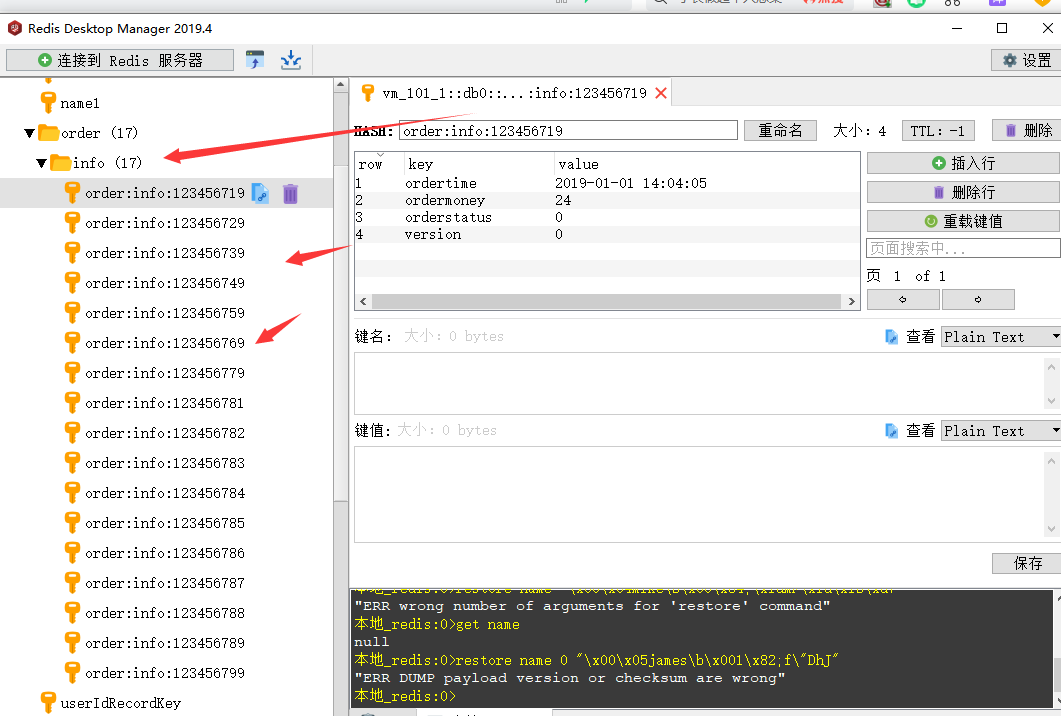Click view icon beside key value viewer
Screen dimensions: 1061x716
point(892,431)
